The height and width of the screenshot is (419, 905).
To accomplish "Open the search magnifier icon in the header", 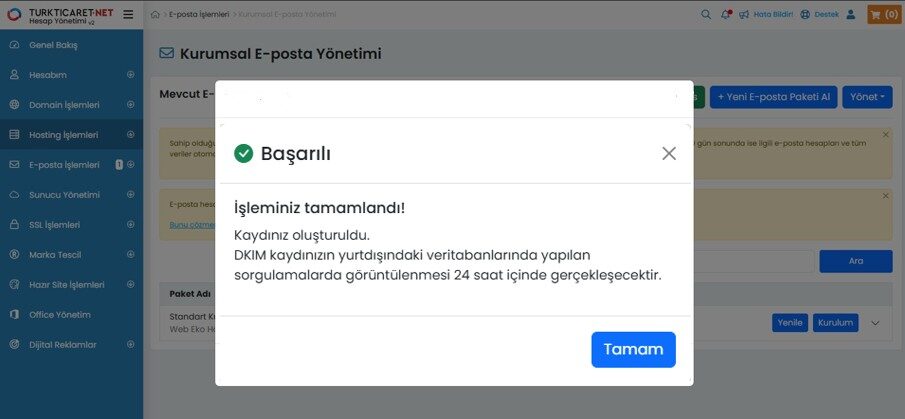I will click(x=706, y=14).
